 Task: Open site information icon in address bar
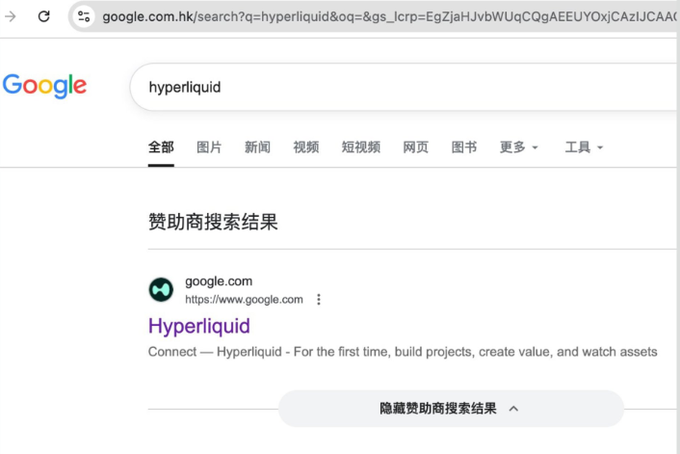click(x=84, y=16)
